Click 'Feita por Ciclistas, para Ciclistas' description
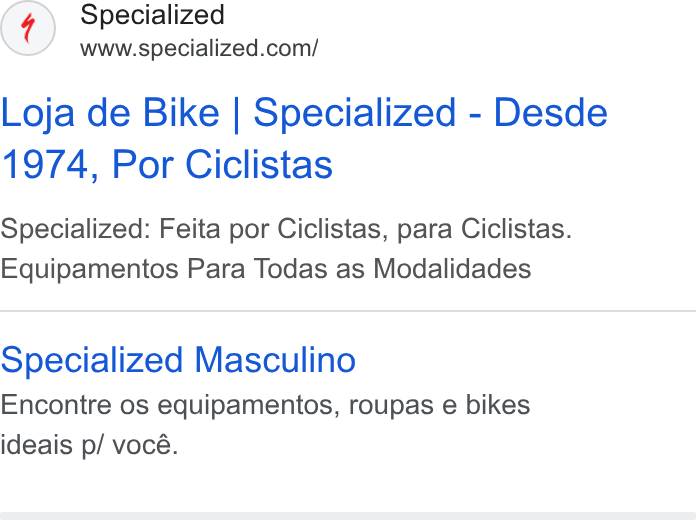This screenshot has height=520, width=696. pyautogui.click(x=365, y=229)
